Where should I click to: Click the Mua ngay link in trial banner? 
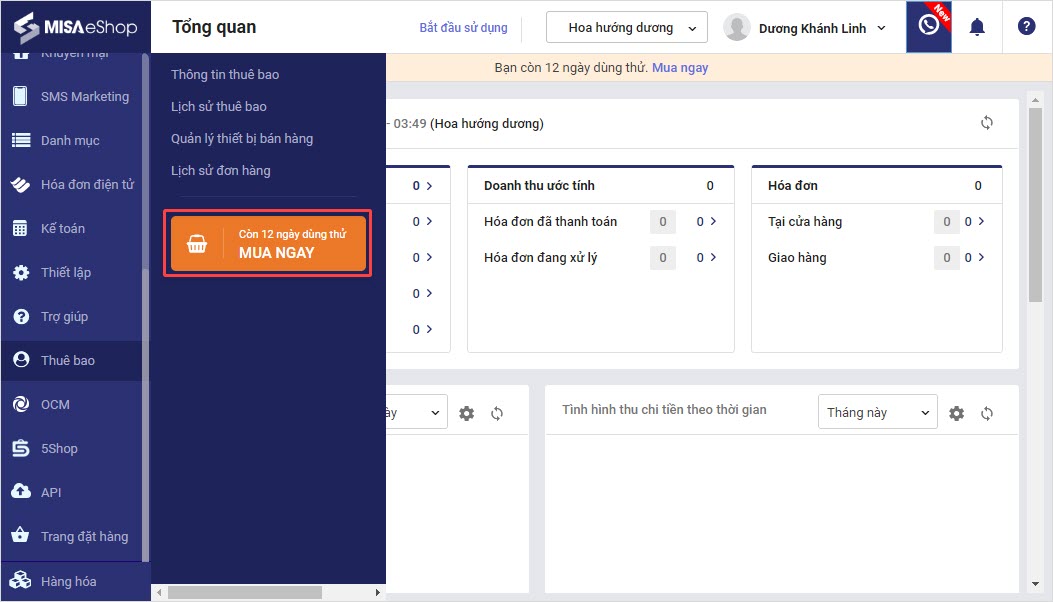680,67
